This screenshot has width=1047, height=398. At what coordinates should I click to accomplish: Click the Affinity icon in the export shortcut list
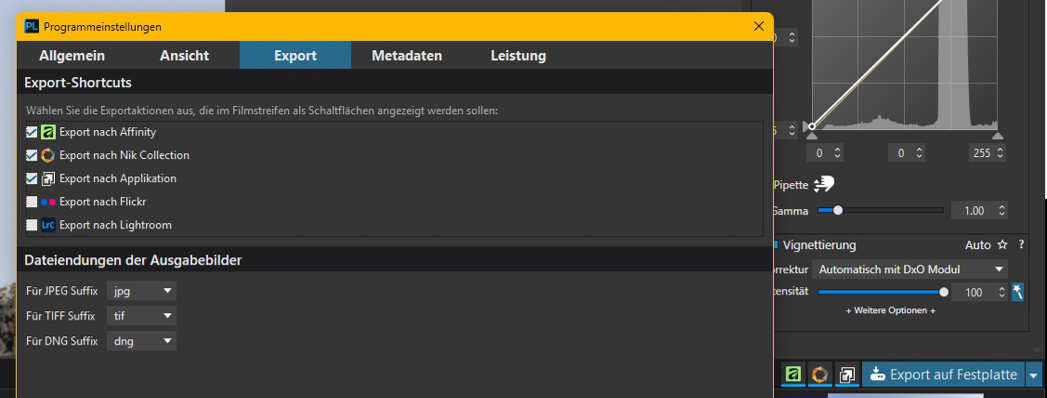pos(47,132)
